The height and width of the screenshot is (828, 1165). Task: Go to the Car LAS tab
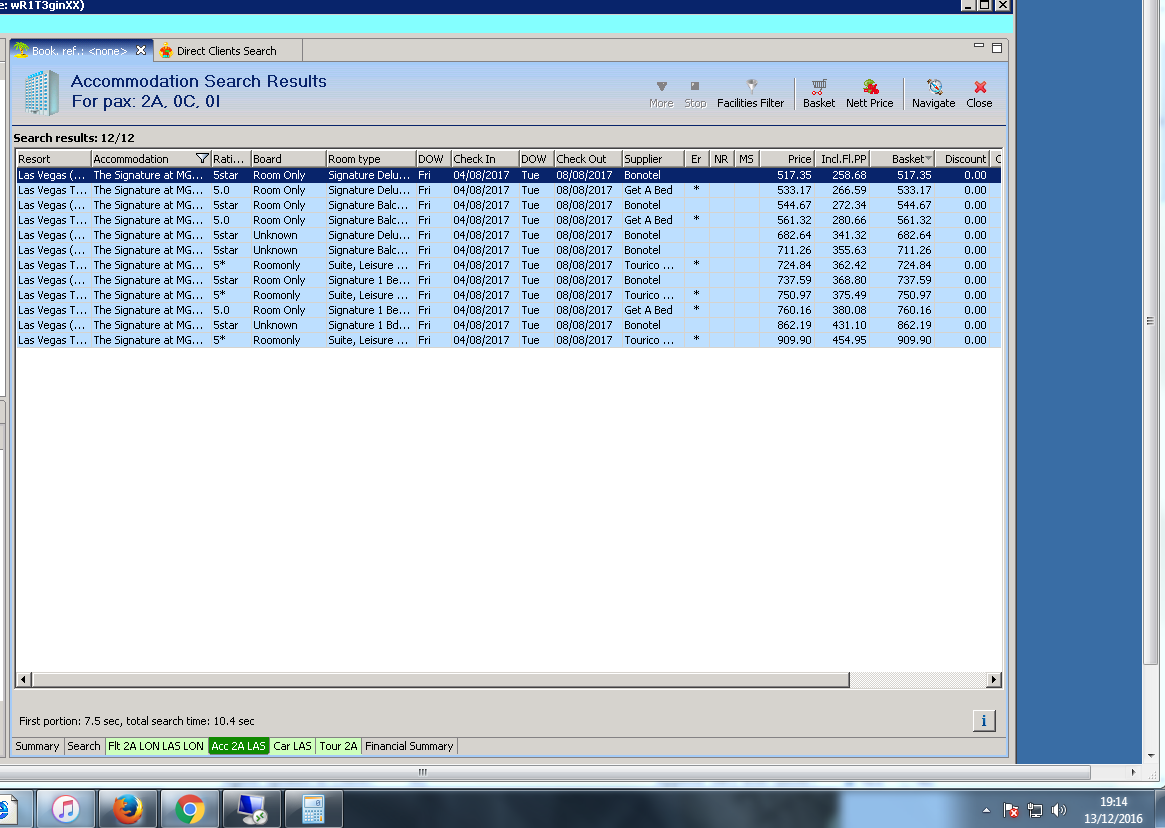292,746
